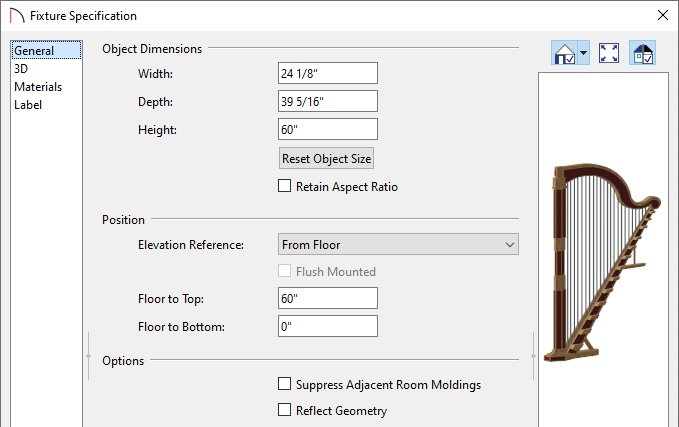
Task: Enable Retain Aspect Ratio checkbox
Action: (x=285, y=186)
